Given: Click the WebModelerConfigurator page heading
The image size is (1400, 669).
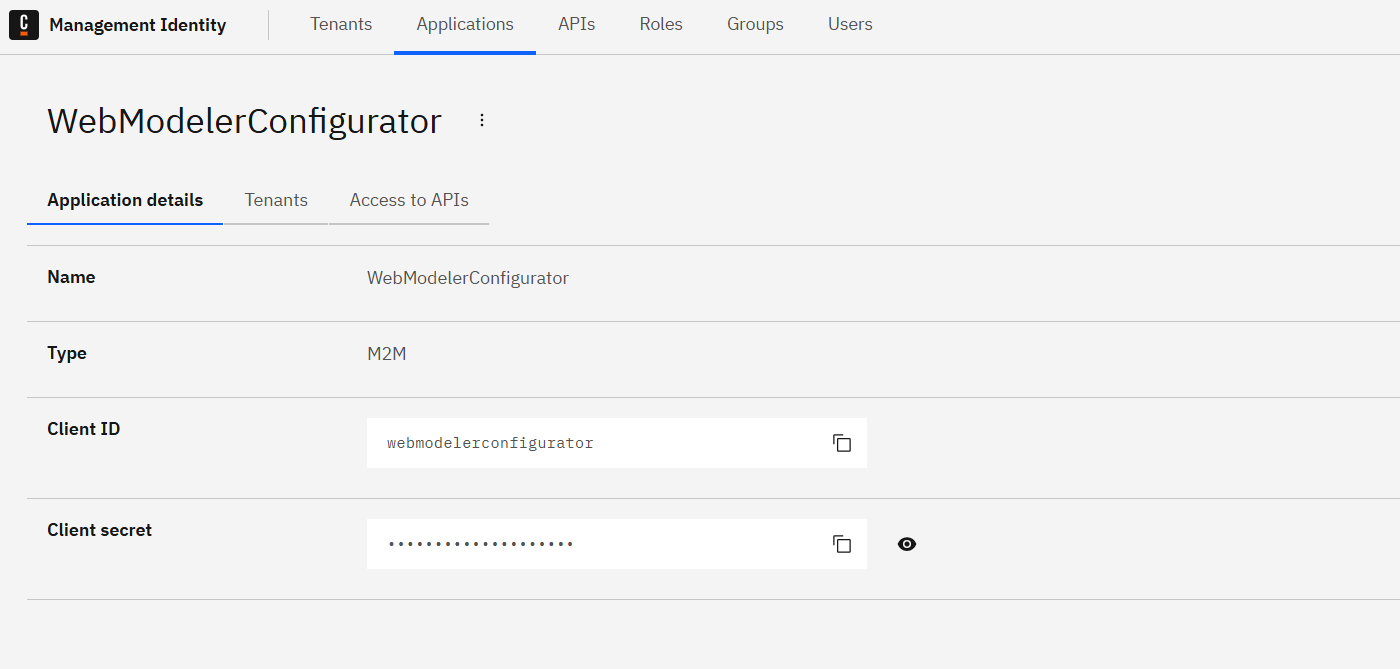Looking at the screenshot, I should pos(244,121).
